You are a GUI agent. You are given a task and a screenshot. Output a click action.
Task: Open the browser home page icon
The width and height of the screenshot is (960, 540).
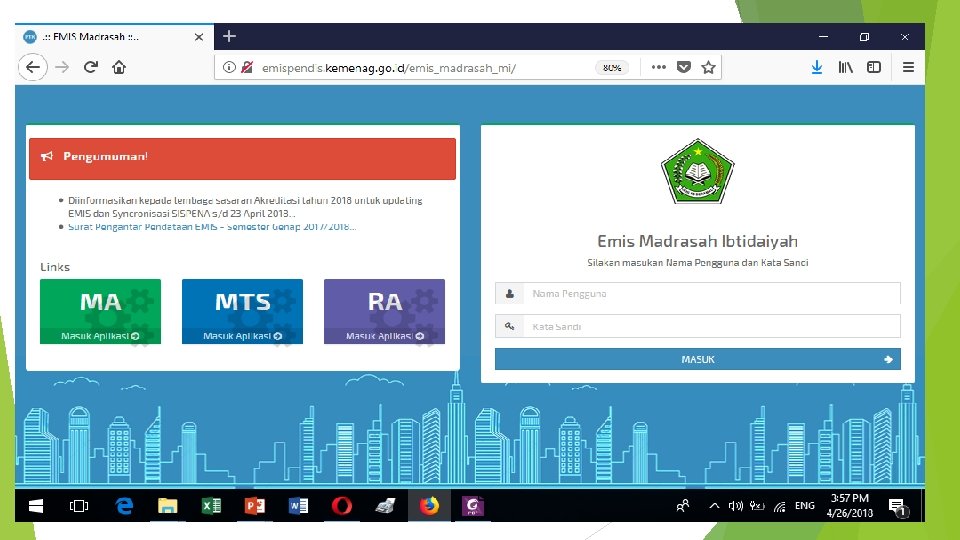[x=119, y=67]
